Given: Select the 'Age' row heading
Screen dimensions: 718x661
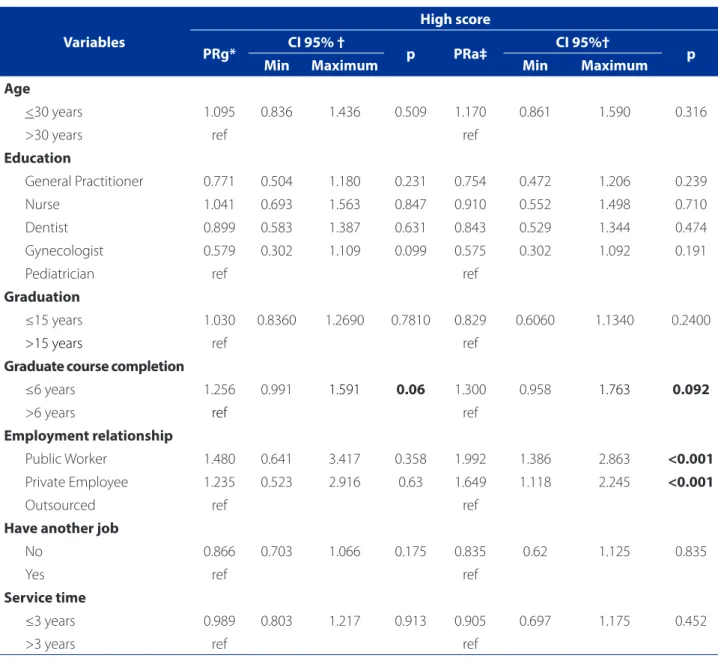Looking at the screenshot, I should 17,89.
